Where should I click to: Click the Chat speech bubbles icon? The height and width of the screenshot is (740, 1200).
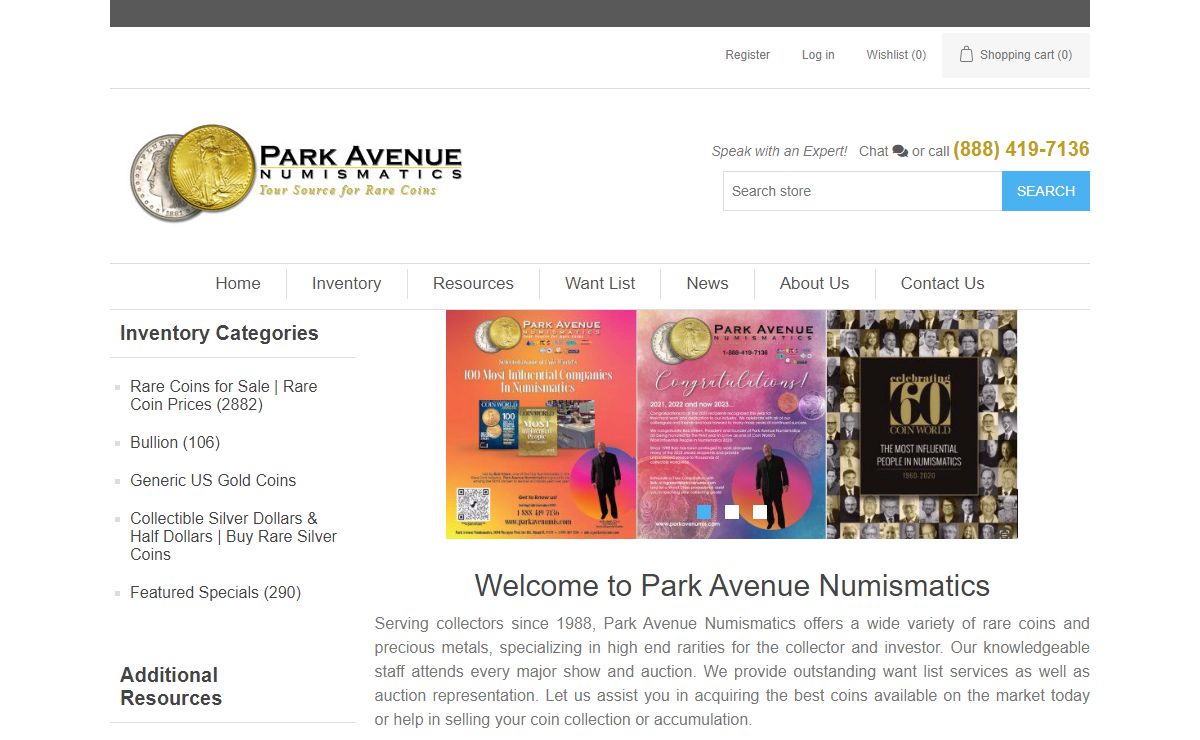tap(900, 151)
